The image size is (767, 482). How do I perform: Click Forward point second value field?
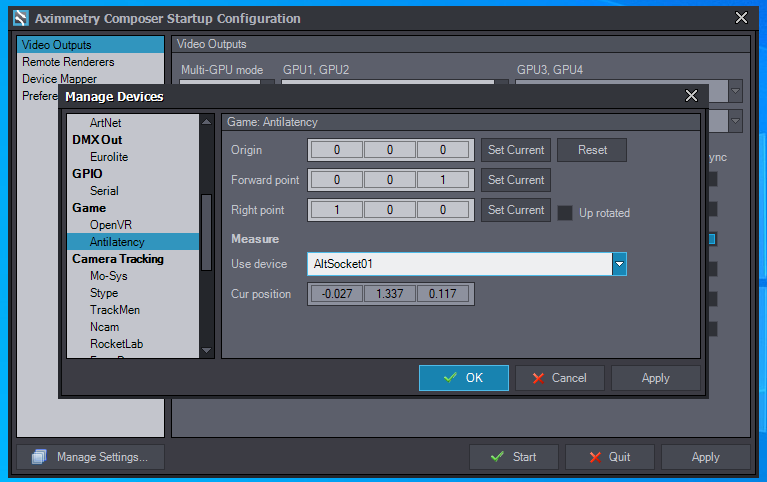click(390, 180)
